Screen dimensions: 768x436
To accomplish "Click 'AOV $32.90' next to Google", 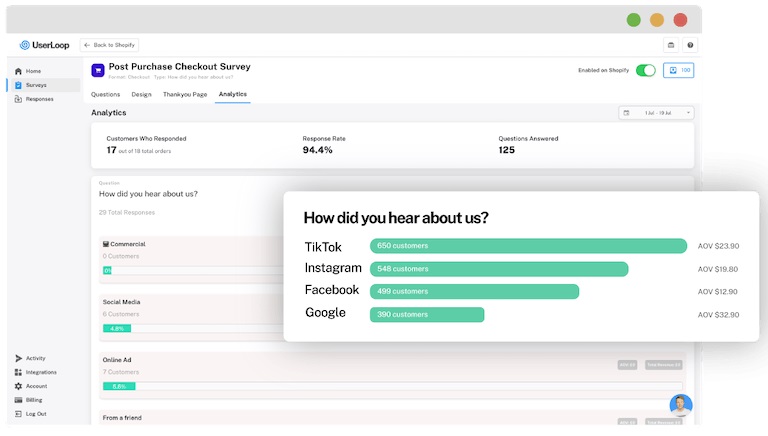I will pos(718,315).
